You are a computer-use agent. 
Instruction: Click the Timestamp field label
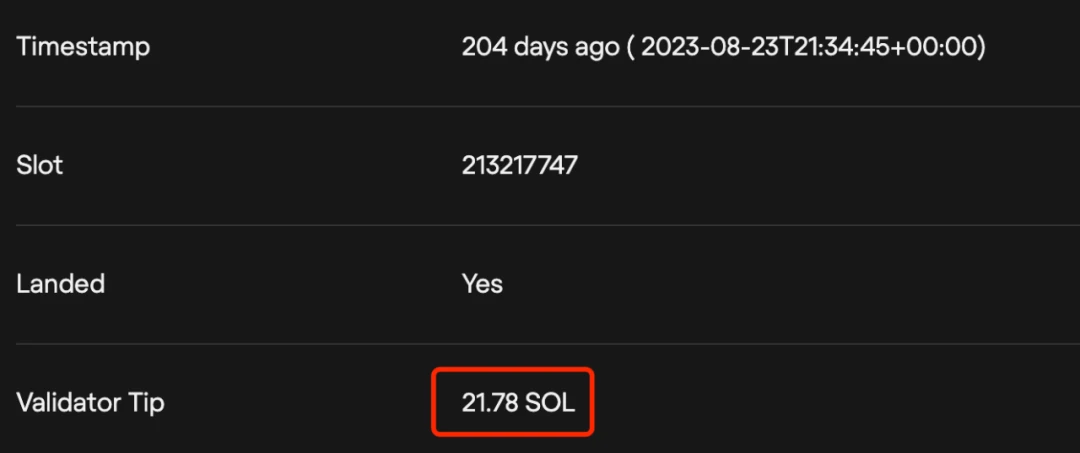pos(83,47)
